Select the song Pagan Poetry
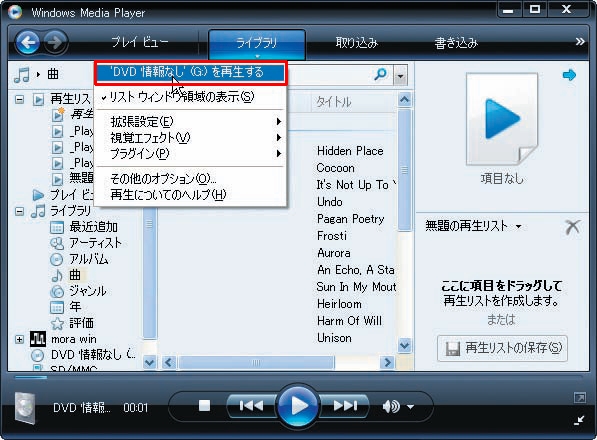The height and width of the screenshot is (440, 597). [x=351, y=219]
